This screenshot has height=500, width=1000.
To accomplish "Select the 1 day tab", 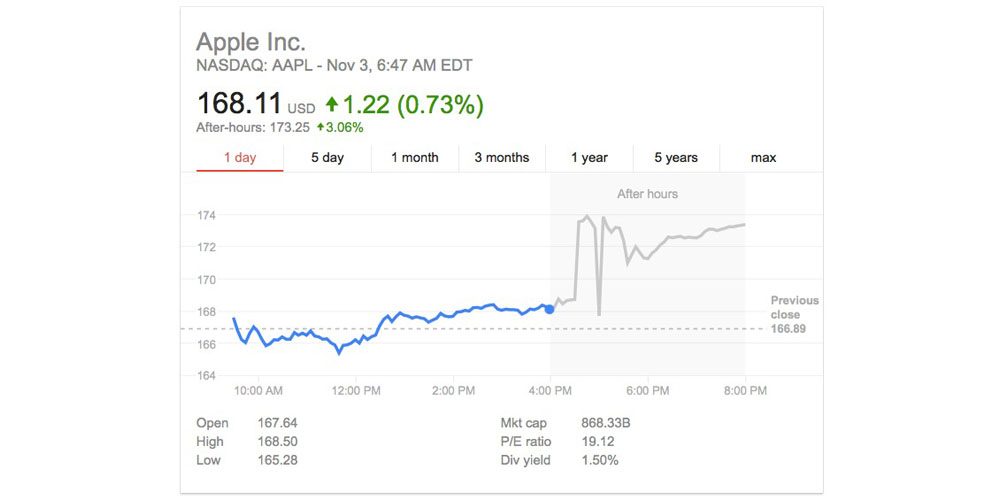I will [x=240, y=158].
